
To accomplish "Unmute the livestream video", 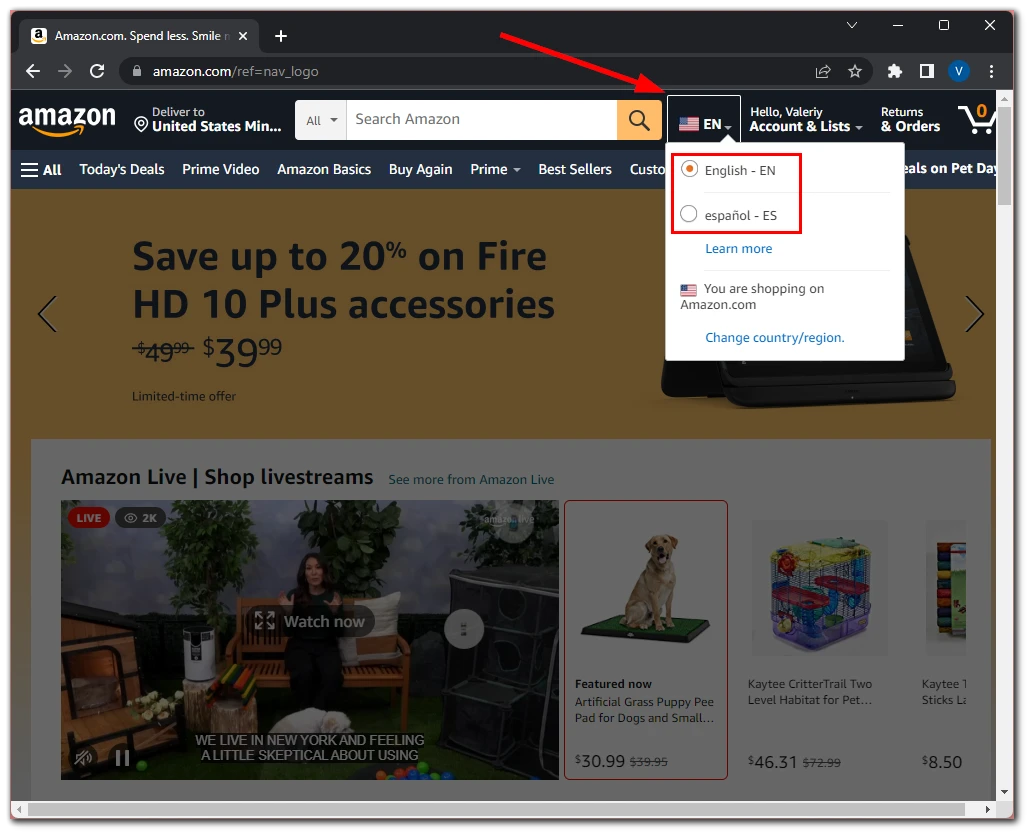I will point(84,758).
